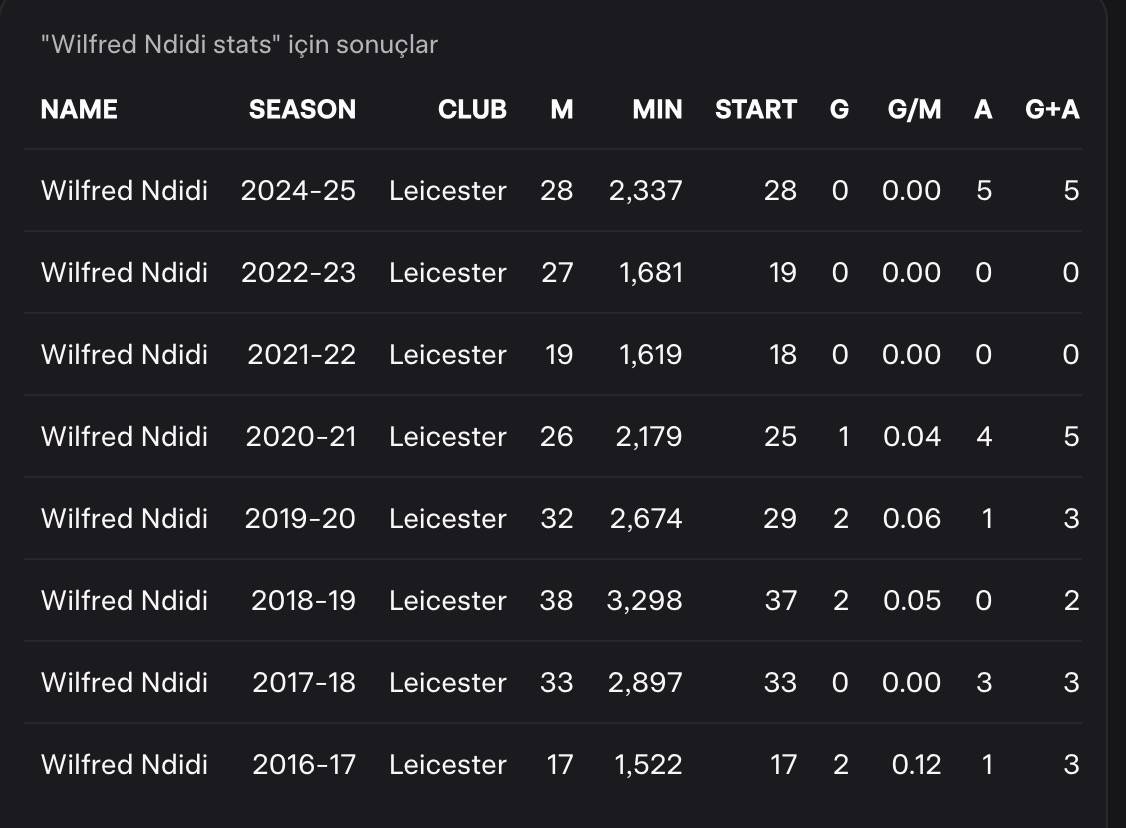
Task: Click the START column header
Action: click(756, 109)
